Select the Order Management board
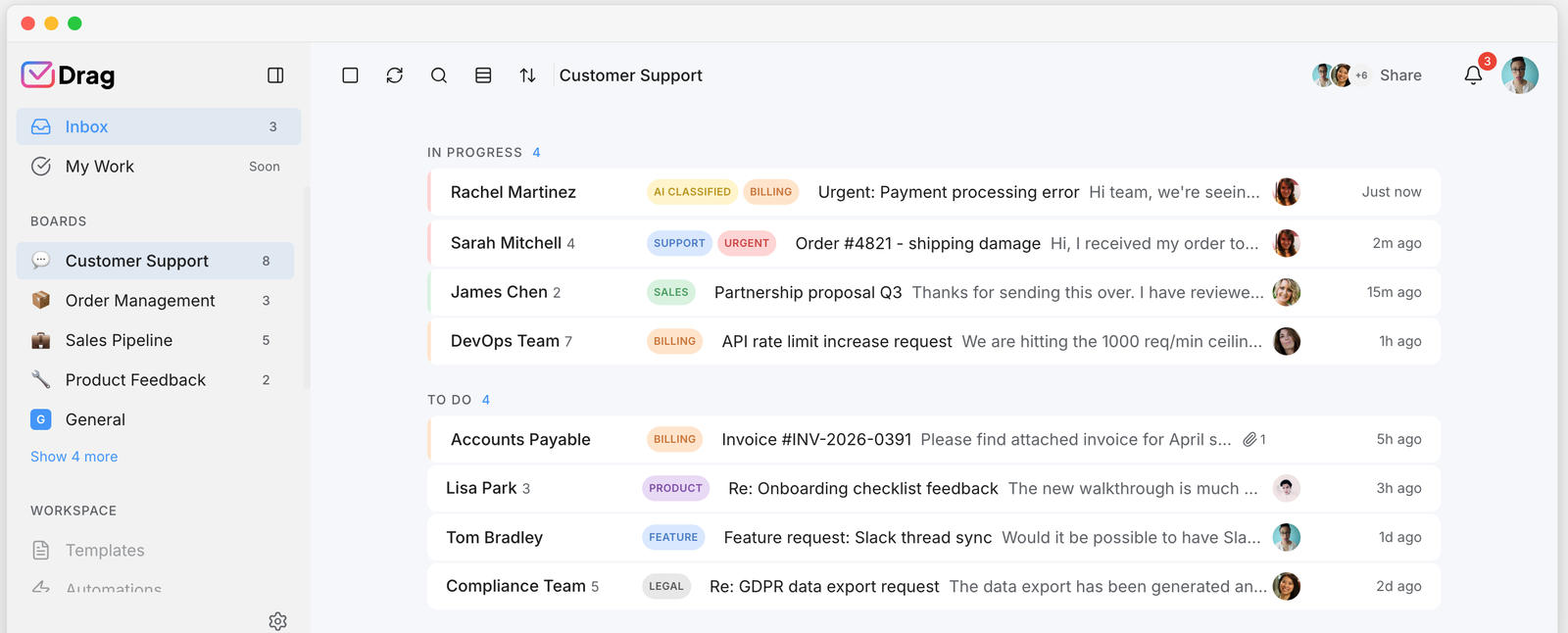1568x633 pixels. click(155, 301)
